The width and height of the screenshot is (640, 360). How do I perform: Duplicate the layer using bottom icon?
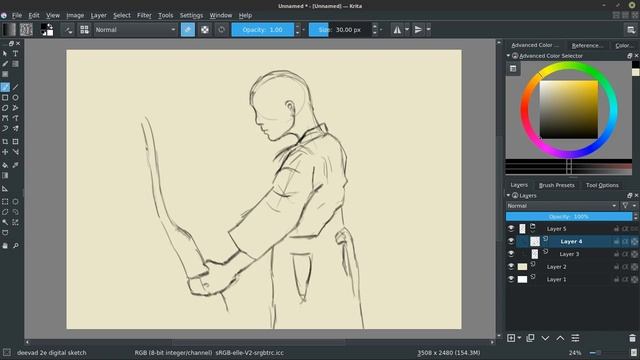(530, 338)
